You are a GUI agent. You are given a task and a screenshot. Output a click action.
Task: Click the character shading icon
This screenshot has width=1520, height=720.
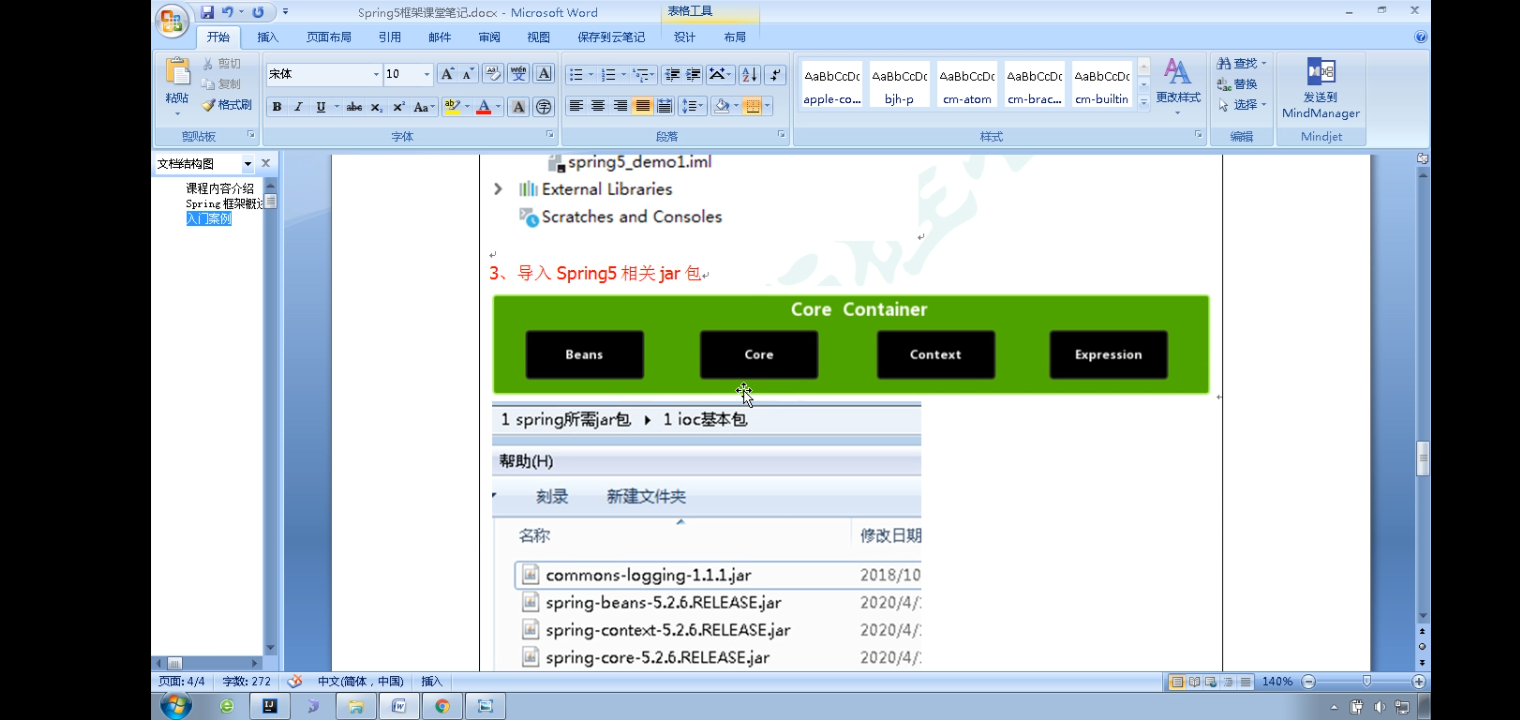518,107
